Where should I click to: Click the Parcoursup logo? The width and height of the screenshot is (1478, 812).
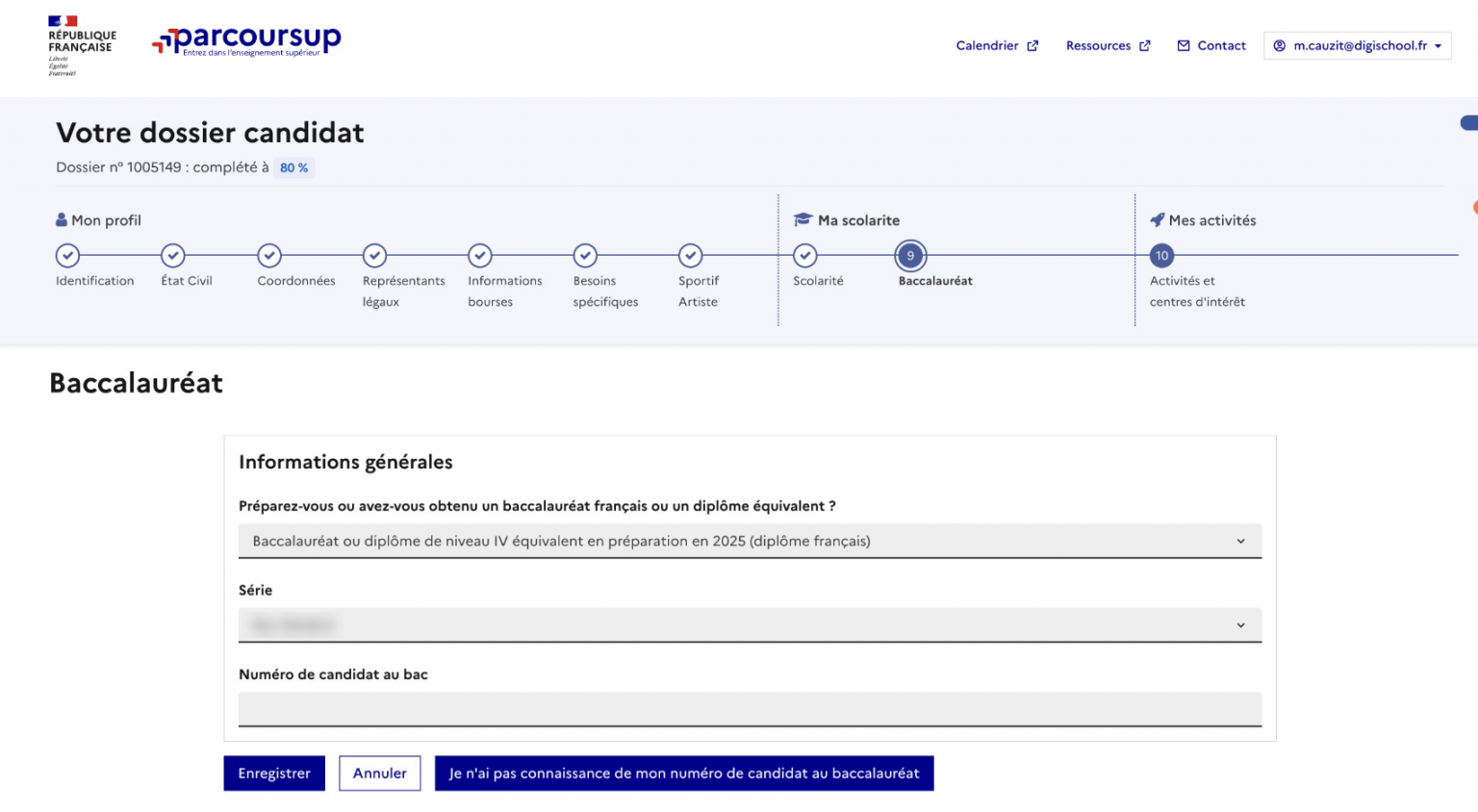(x=248, y=42)
